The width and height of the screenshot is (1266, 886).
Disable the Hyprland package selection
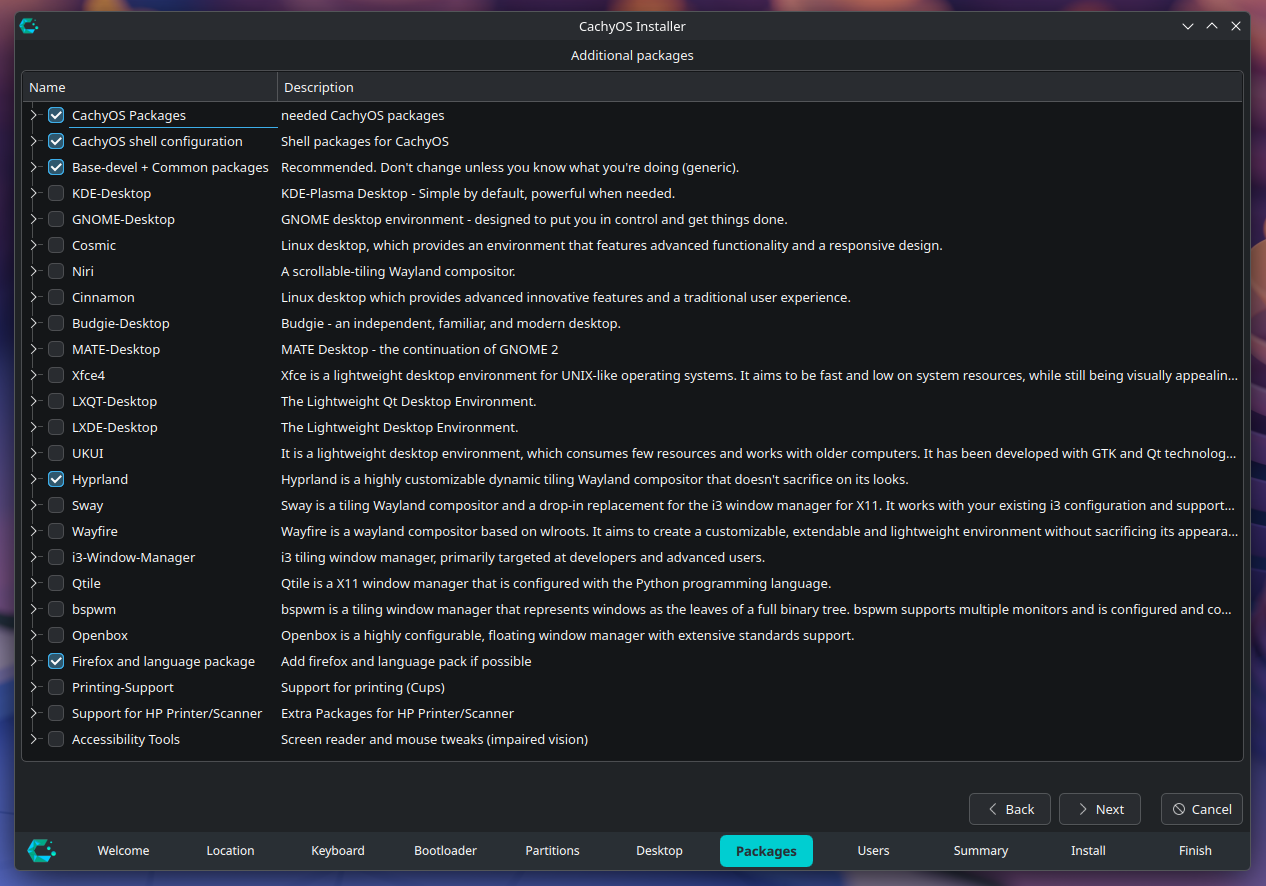(55, 479)
